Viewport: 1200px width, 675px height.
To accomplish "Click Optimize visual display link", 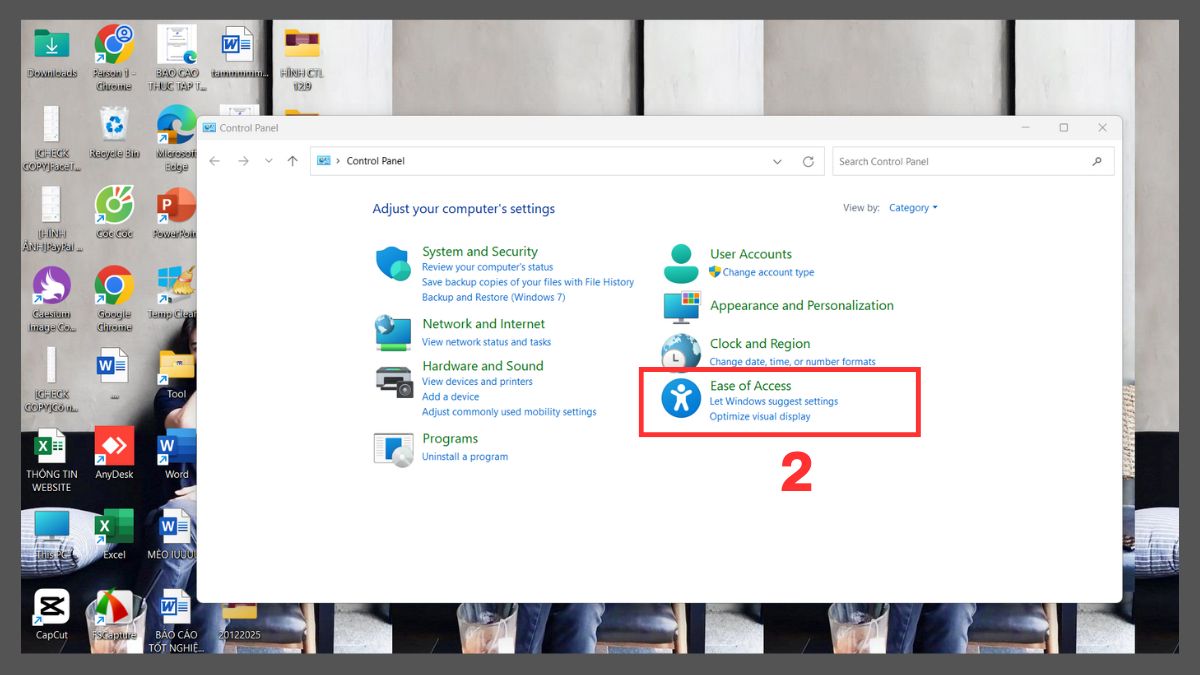I will (760, 416).
